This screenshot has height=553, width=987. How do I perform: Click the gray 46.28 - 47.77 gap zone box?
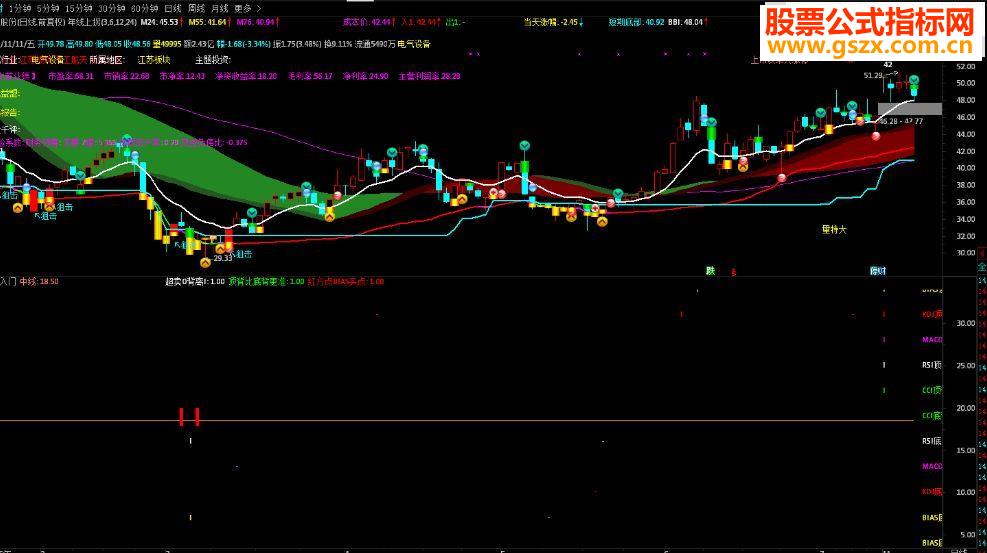910,109
